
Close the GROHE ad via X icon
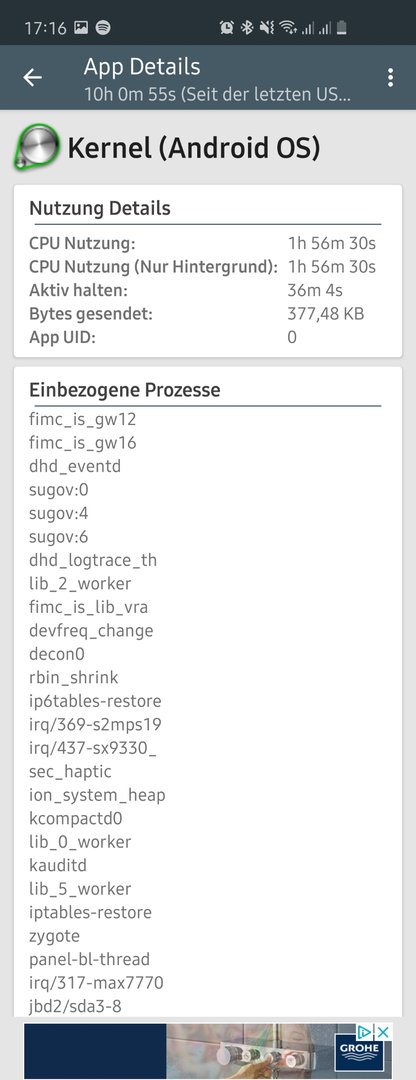pyautogui.click(x=384, y=1032)
